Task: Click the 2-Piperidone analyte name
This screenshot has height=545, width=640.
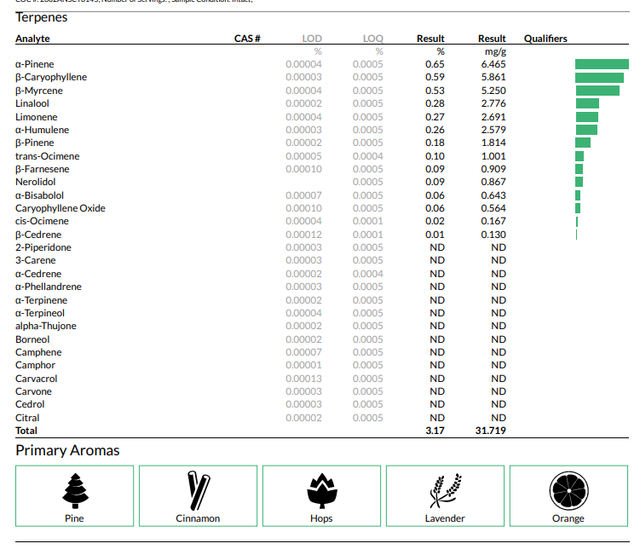Action: (43, 247)
